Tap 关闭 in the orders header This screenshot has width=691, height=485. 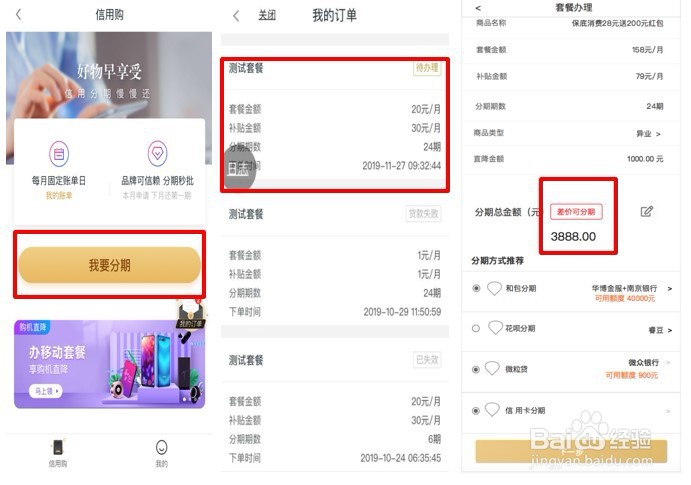click(267, 16)
